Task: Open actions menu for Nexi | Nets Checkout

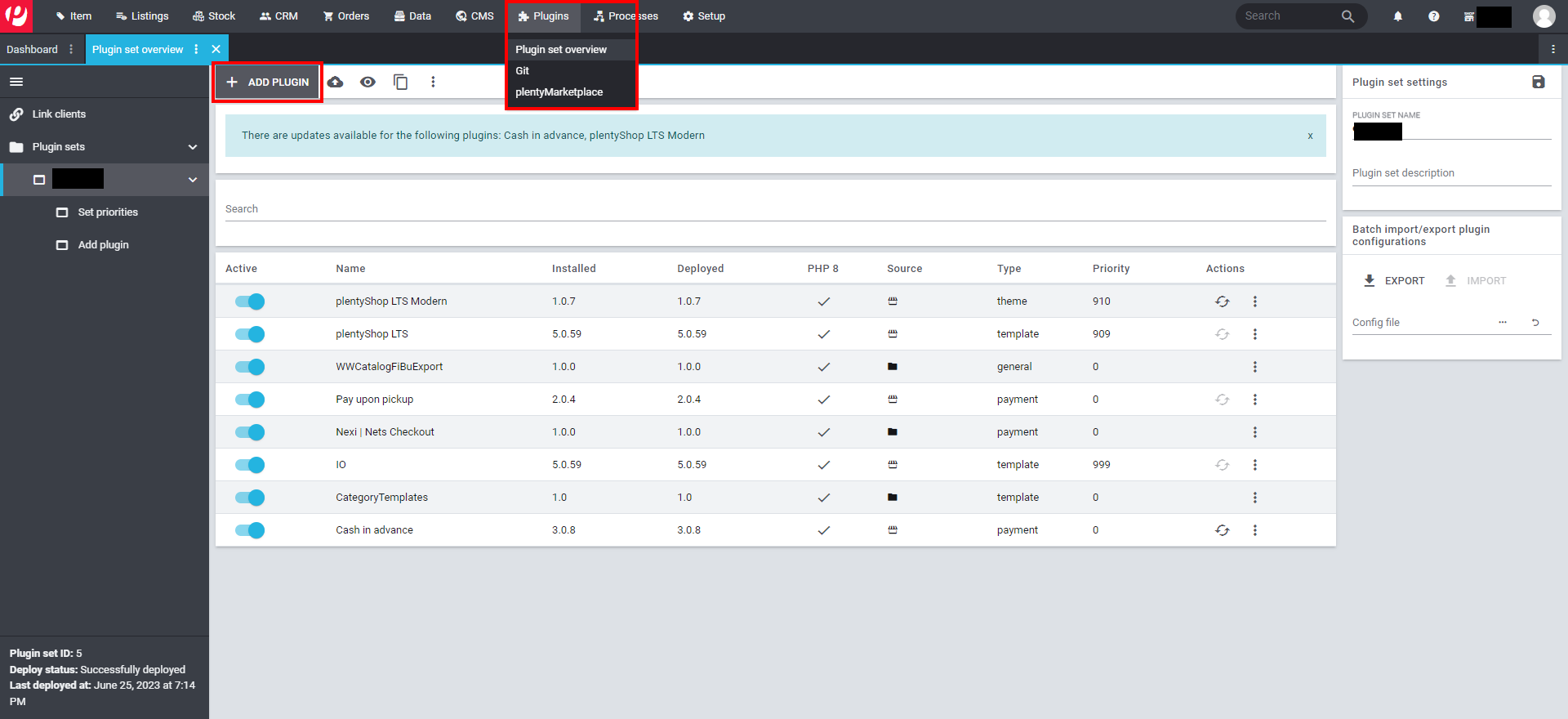Action: pos(1254,432)
